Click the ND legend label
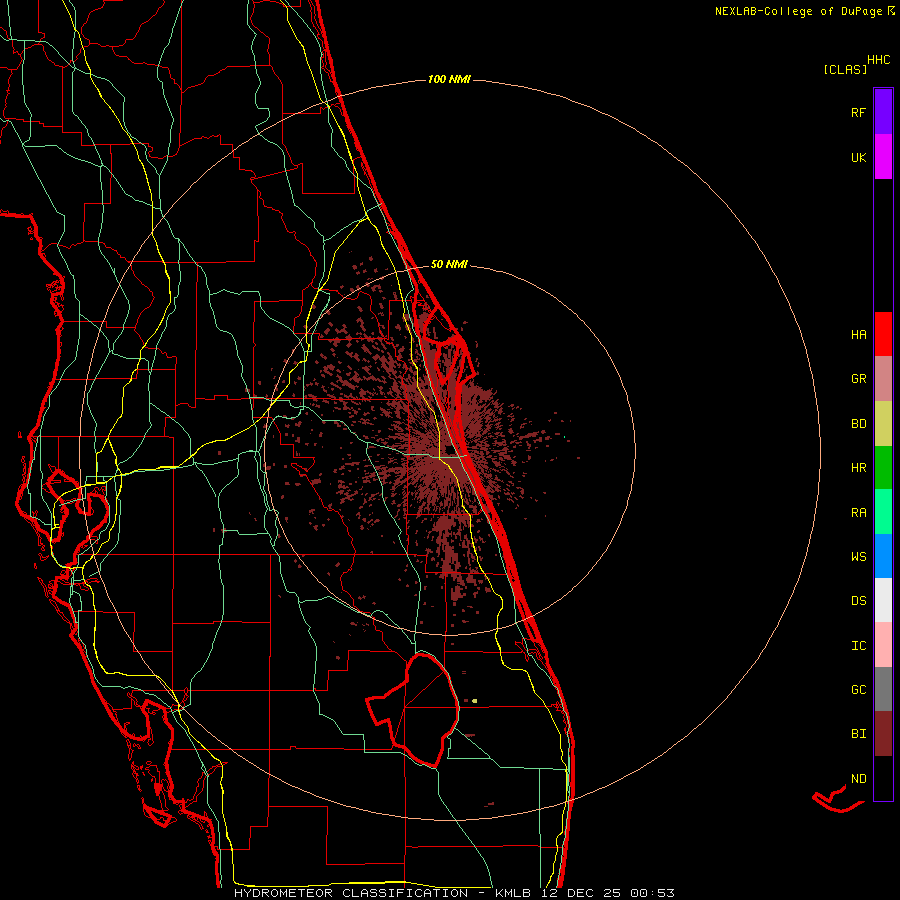Image resolution: width=900 pixels, height=900 pixels. (x=858, y=779)
